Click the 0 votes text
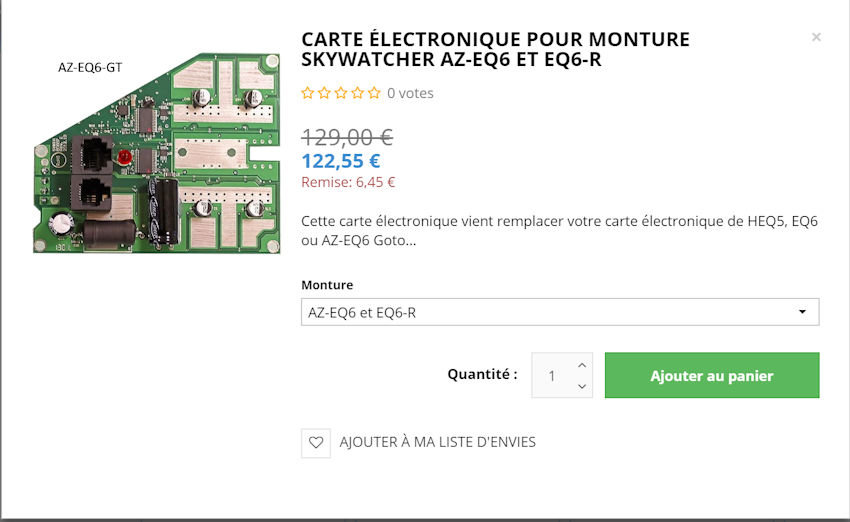The image size is (850, 522). point(410,93)
